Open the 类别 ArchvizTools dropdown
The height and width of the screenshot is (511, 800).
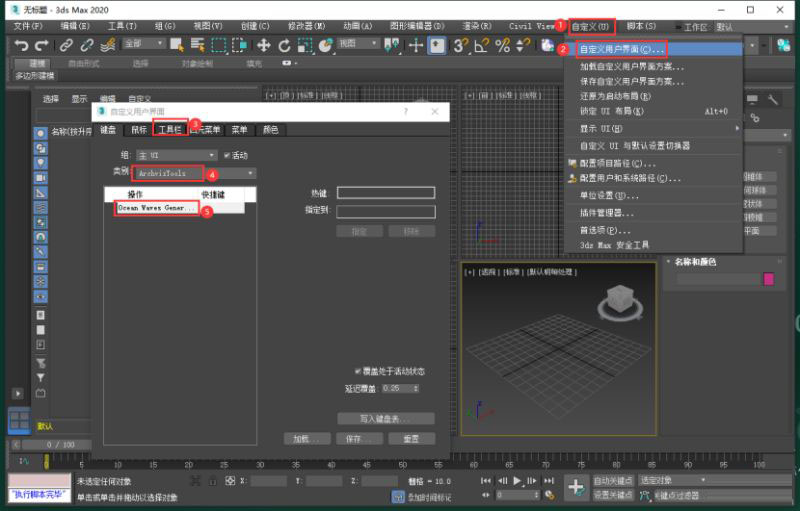click(x=194, y=173)
